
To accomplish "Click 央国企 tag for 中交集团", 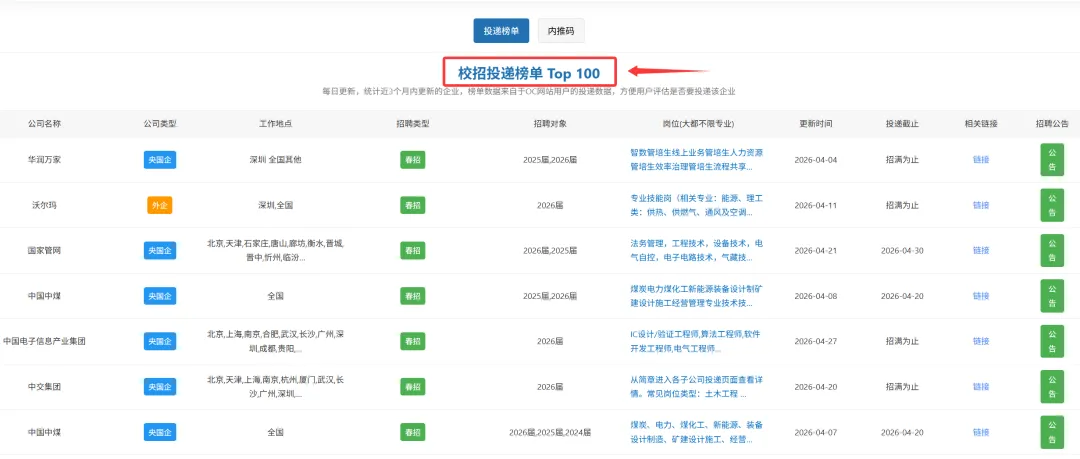I will tap(160, 387).
